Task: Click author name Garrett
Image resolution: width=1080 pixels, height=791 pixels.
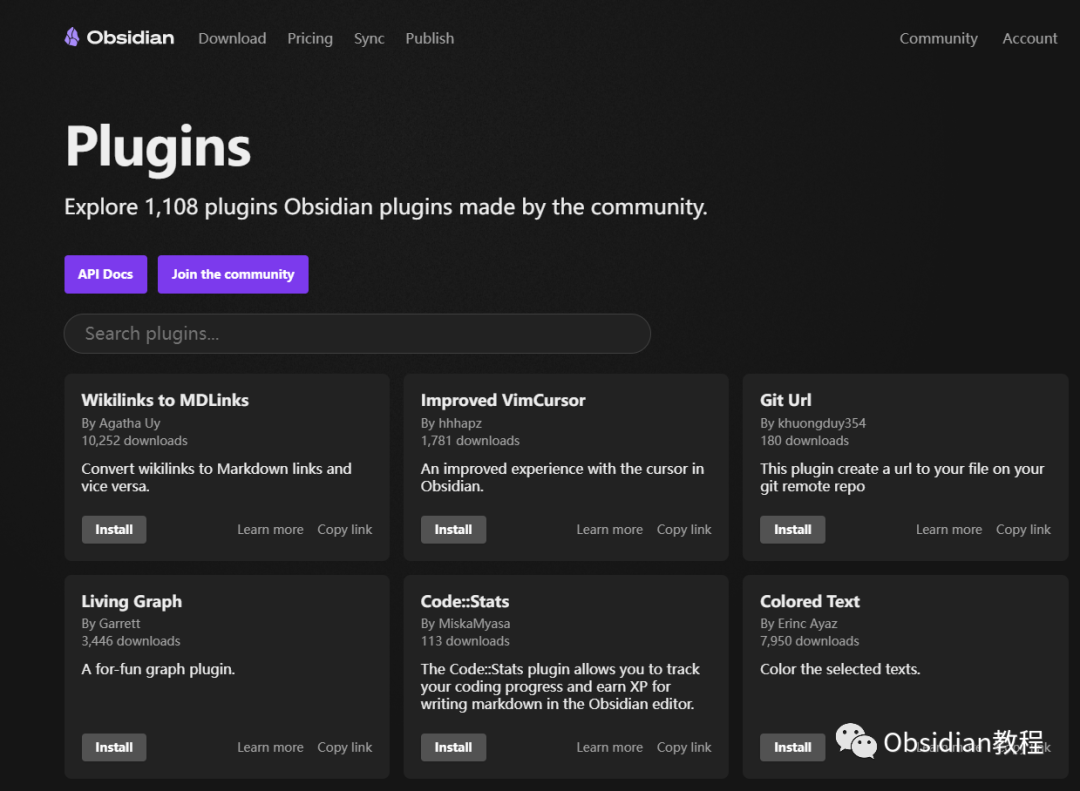Action: (120, 624)
